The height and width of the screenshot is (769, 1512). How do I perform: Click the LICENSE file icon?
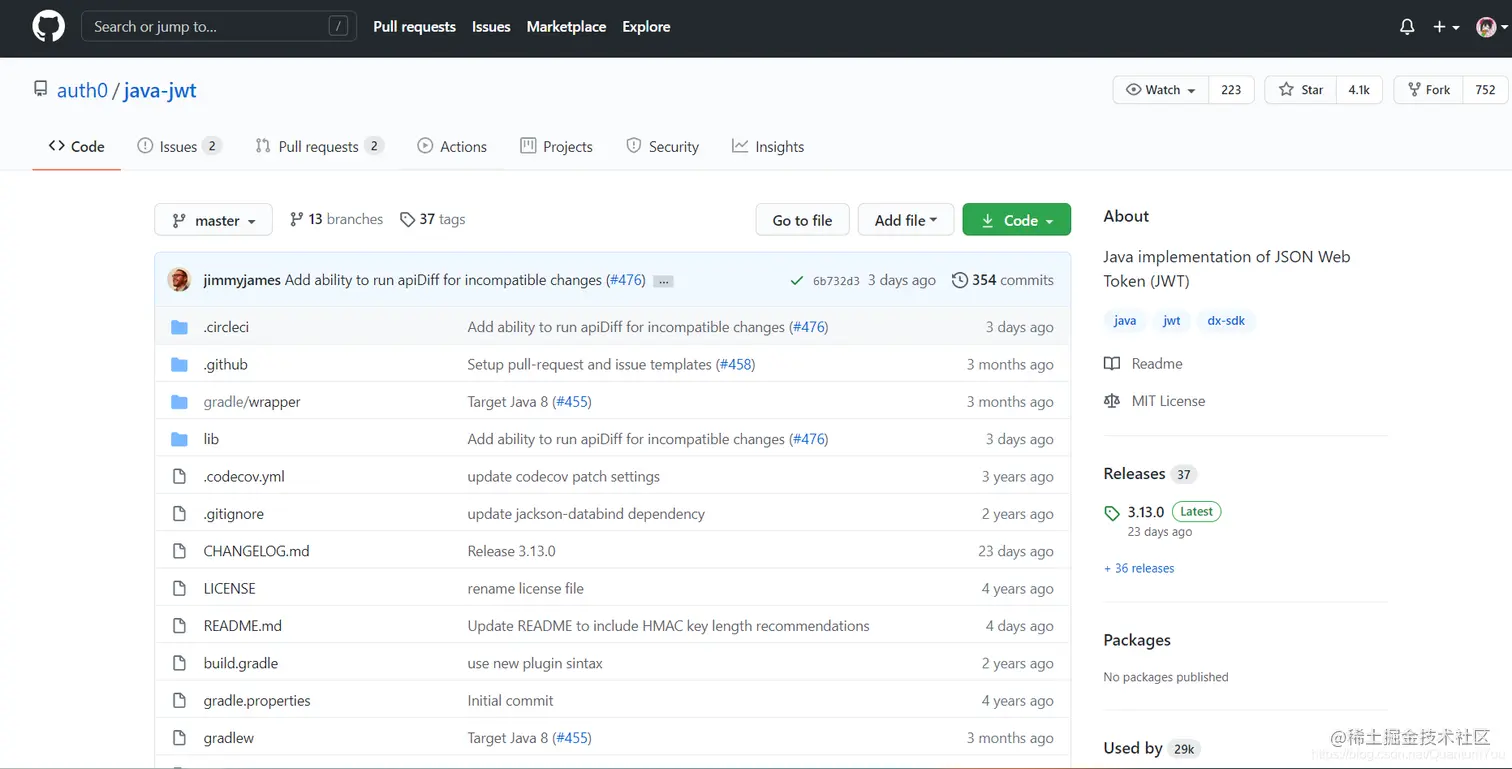click(x=180, y=588)
